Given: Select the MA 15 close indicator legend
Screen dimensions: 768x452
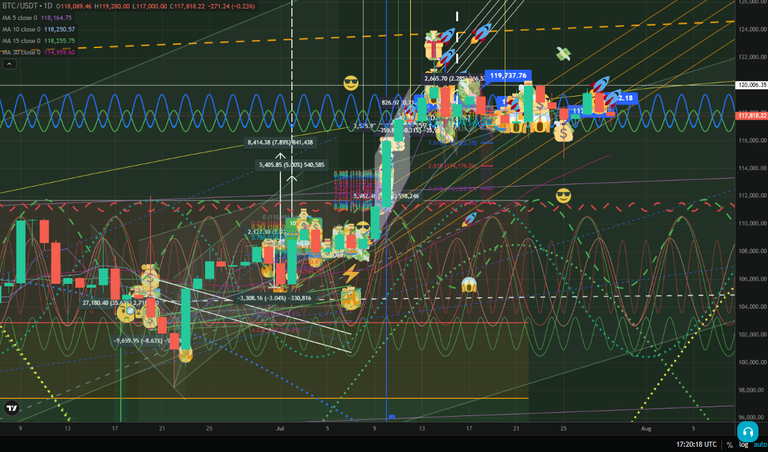Looking at the screenshot, I should point(38,41).
